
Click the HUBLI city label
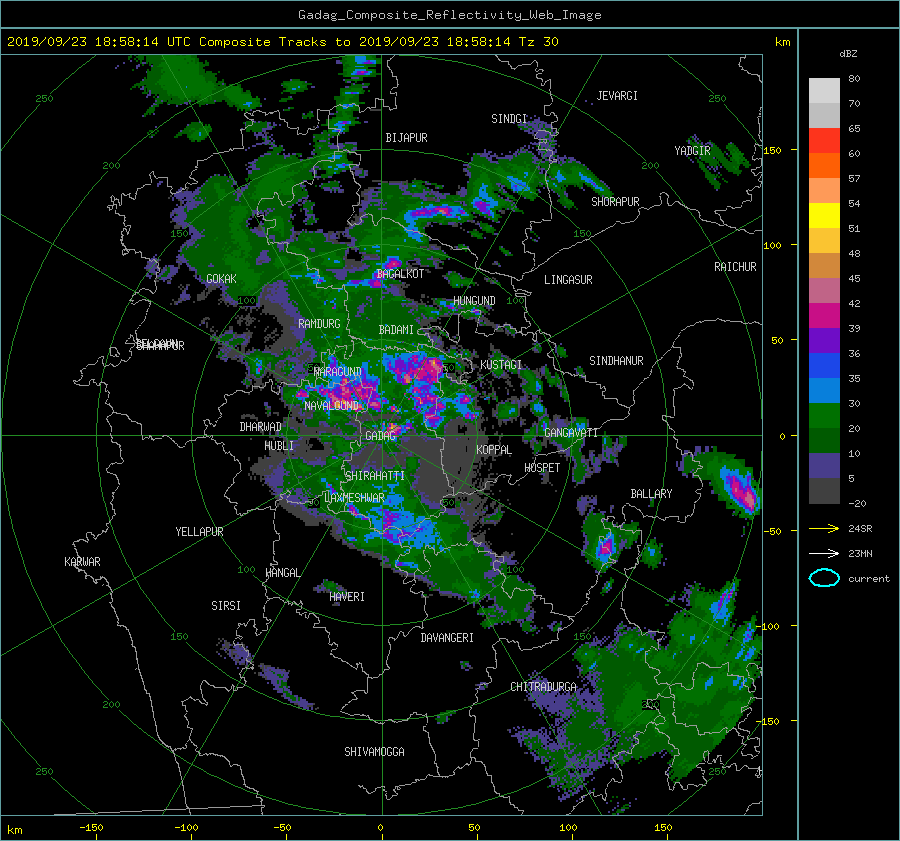278,445
